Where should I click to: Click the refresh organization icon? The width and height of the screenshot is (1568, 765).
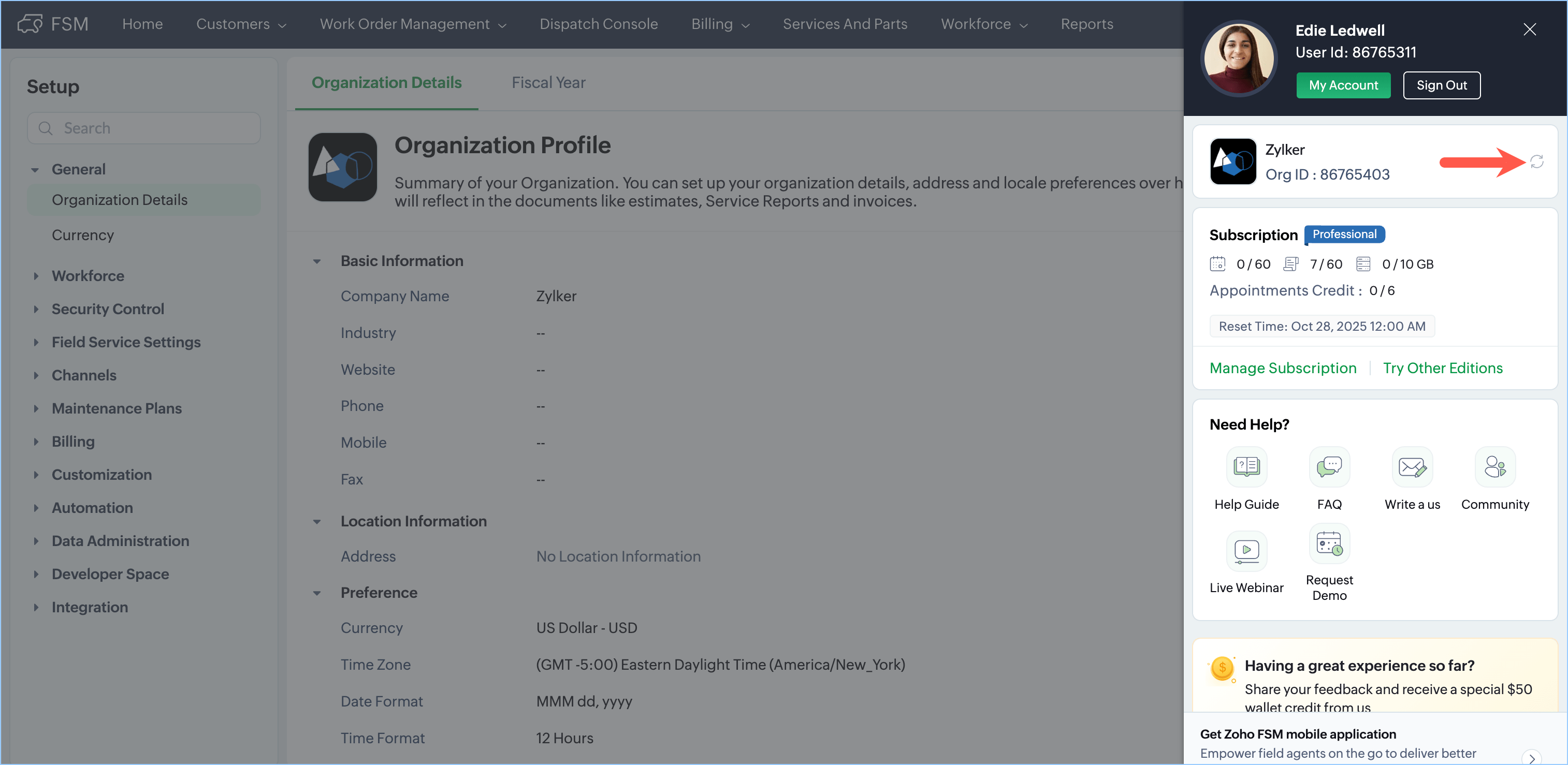pyautogui.click(x=1536, y=161)
